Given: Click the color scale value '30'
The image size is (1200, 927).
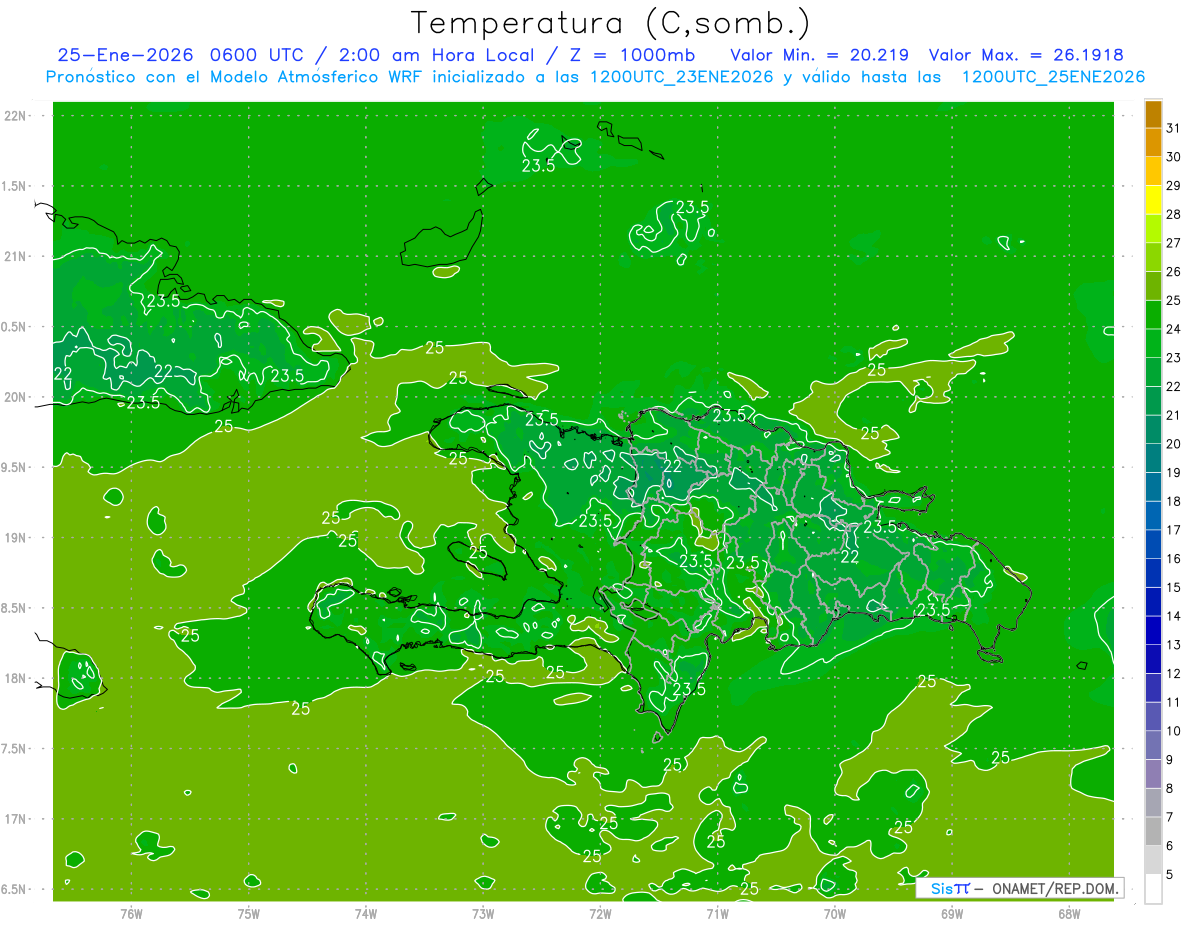Looking at the screenshot, I should pos(1174,157).
